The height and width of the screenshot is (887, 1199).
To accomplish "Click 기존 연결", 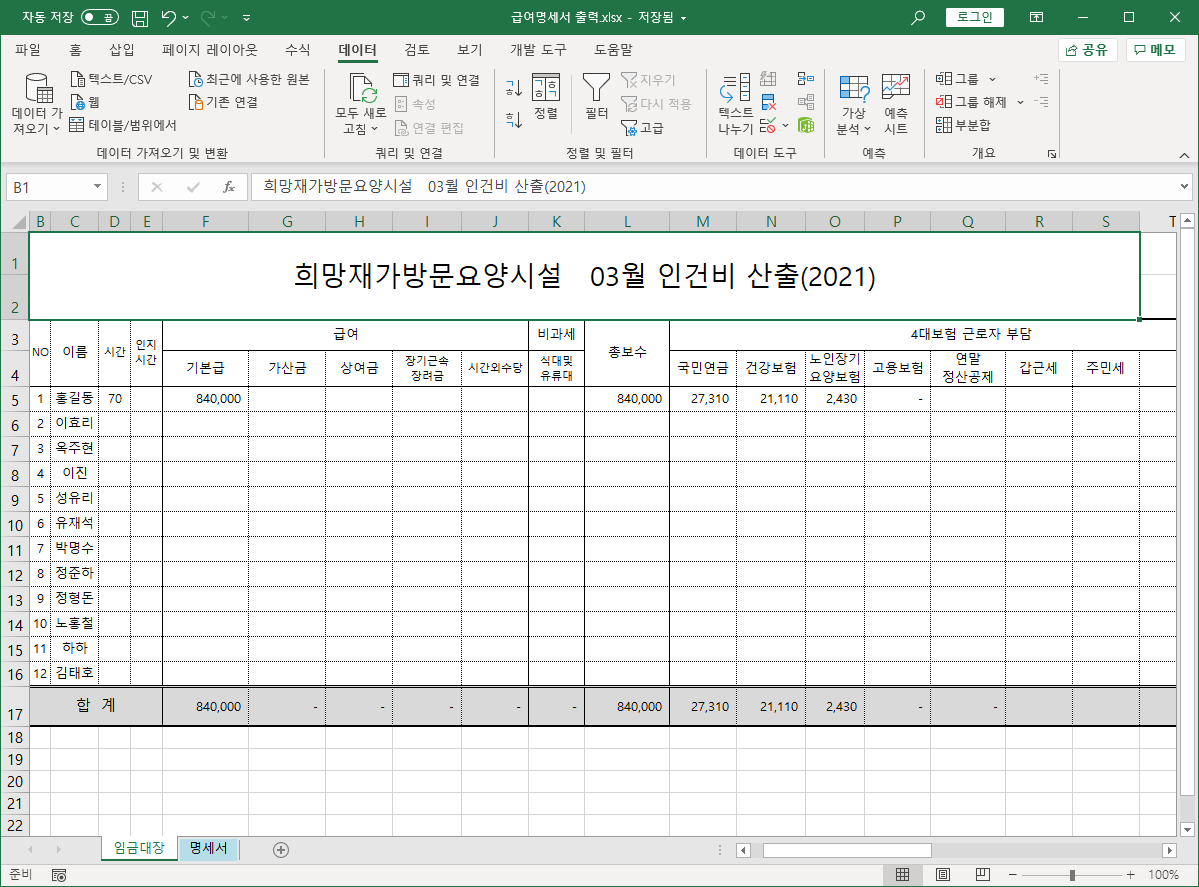I will (x=223, y=102).
